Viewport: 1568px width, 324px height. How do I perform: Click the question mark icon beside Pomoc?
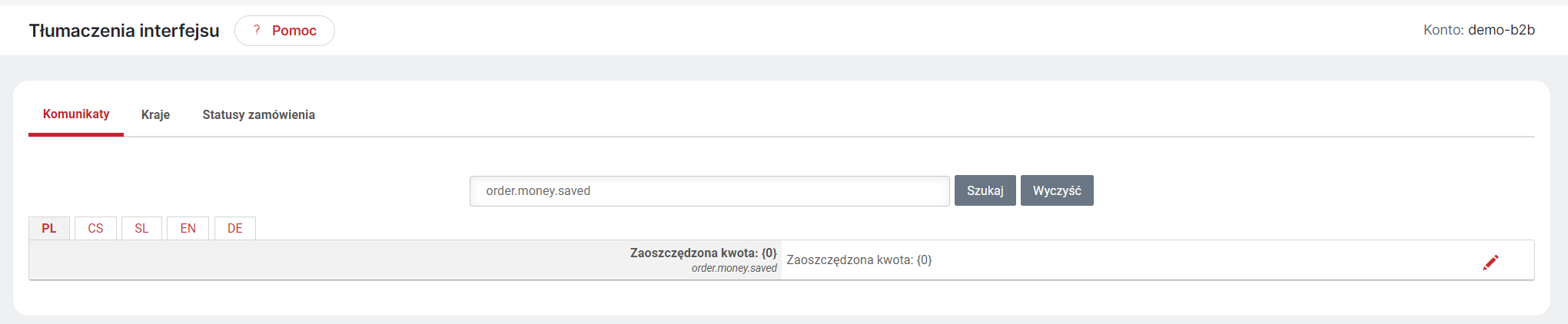pos(257,30)
